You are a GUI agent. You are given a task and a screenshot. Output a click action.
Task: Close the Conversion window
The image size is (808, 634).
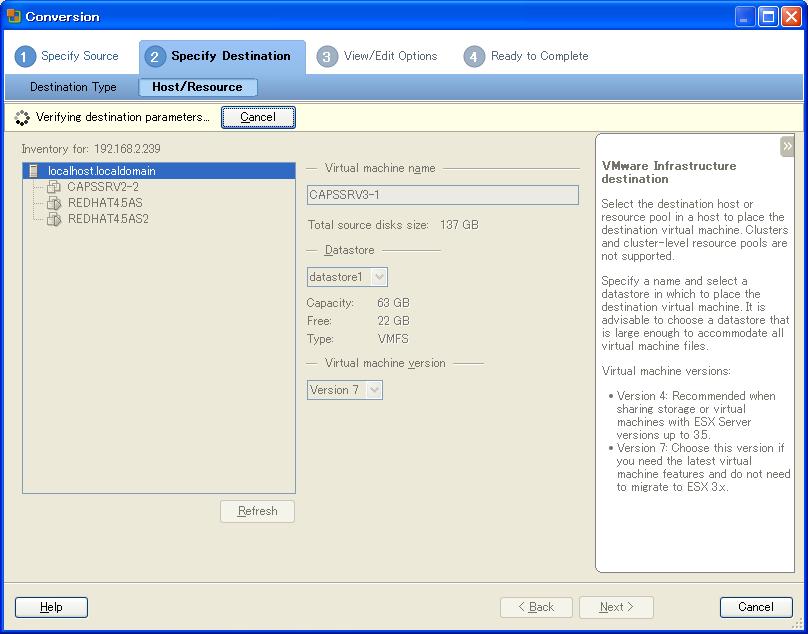click(791, 17)
